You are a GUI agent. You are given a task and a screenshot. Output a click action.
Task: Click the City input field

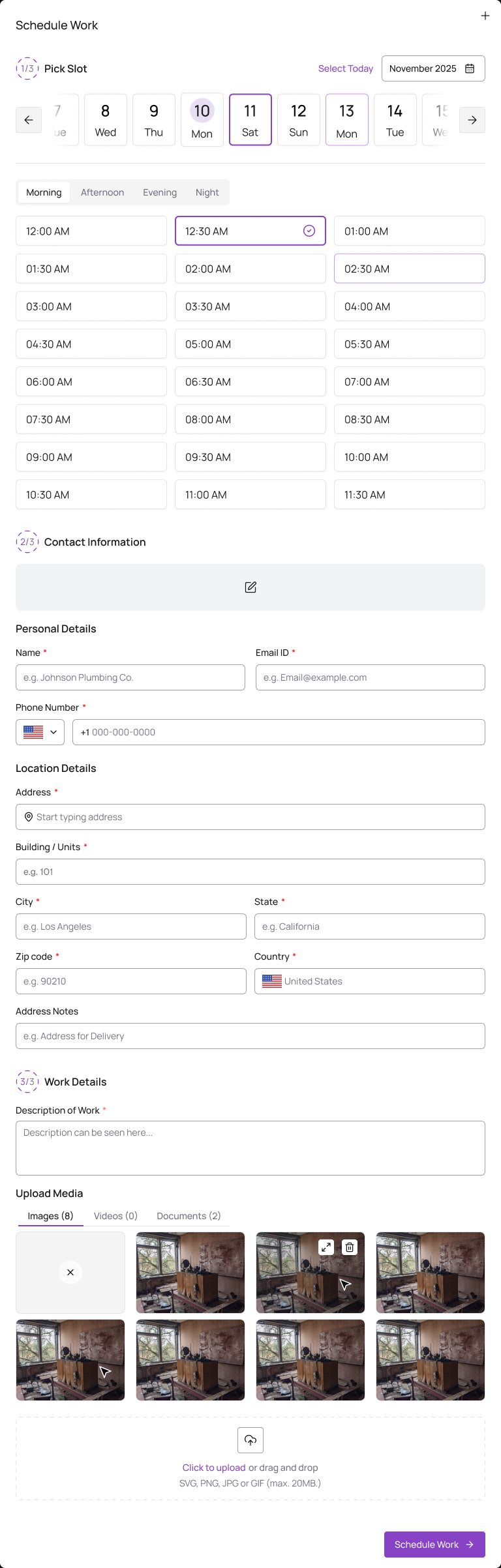131,926
